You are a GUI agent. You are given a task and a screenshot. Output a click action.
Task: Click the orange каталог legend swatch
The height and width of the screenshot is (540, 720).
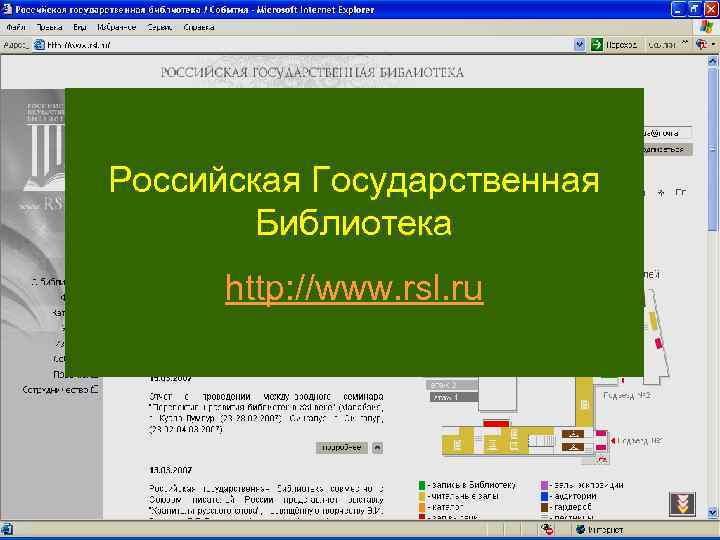tap(422, 507)
